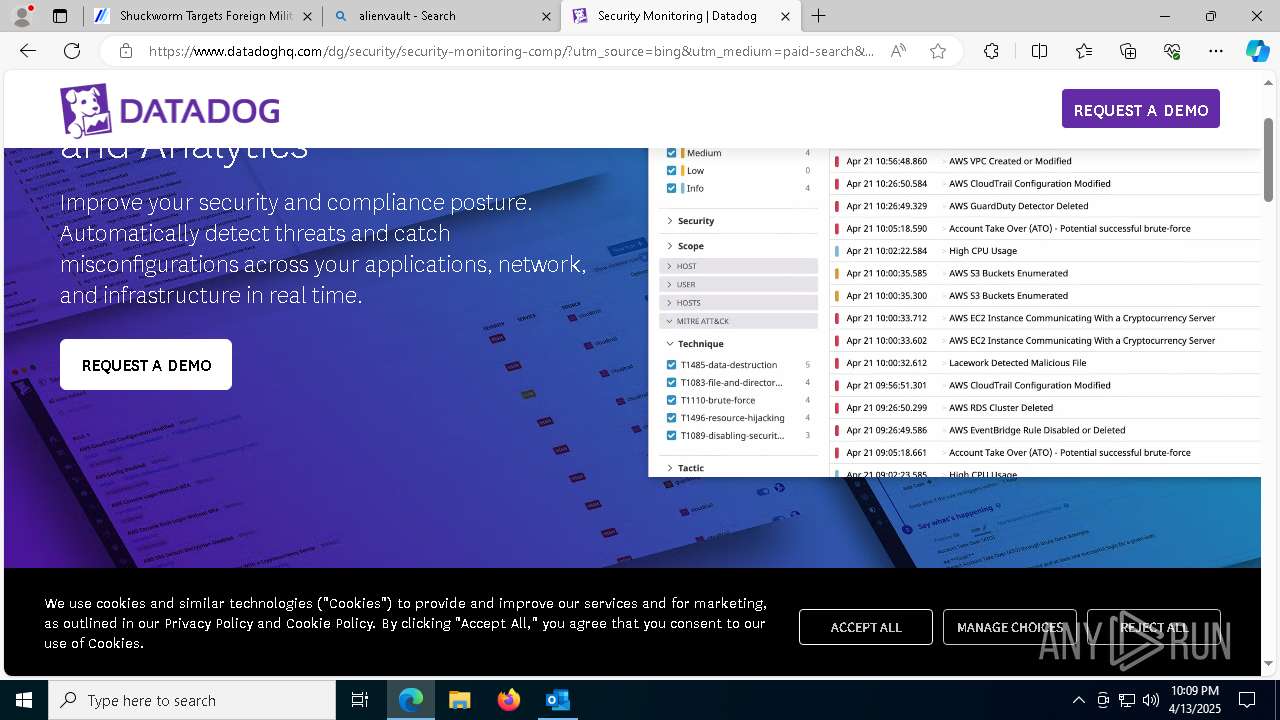Open the tab actions menu icon

tap(60, 16)
